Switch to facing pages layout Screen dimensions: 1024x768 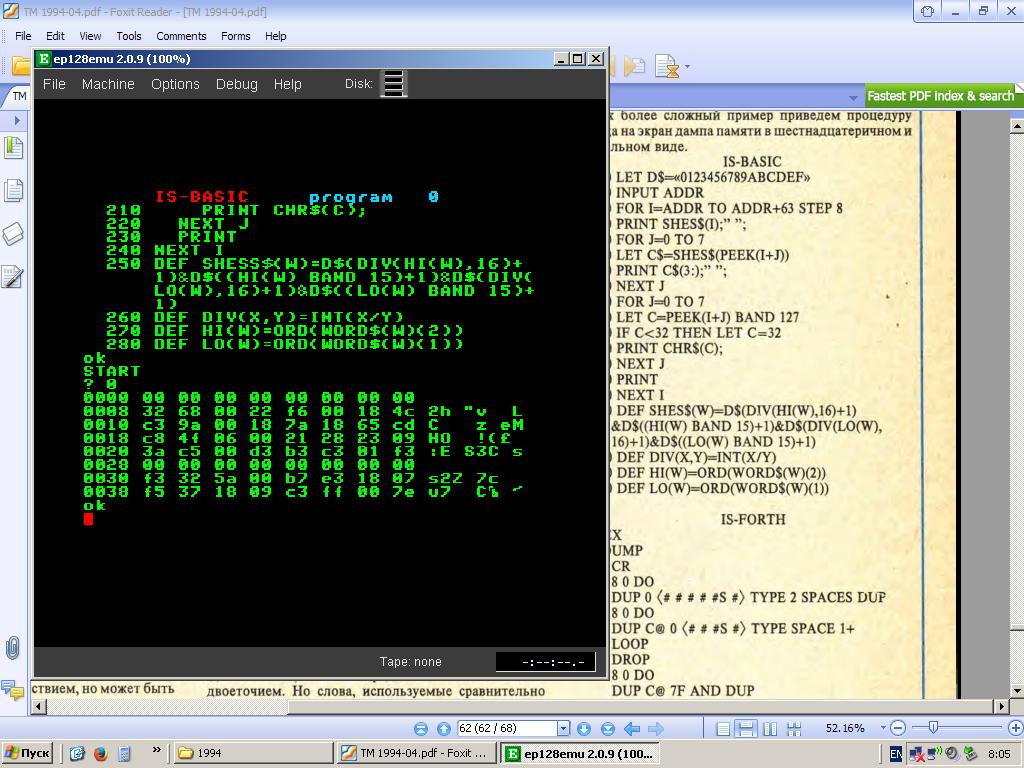point(770,728)
